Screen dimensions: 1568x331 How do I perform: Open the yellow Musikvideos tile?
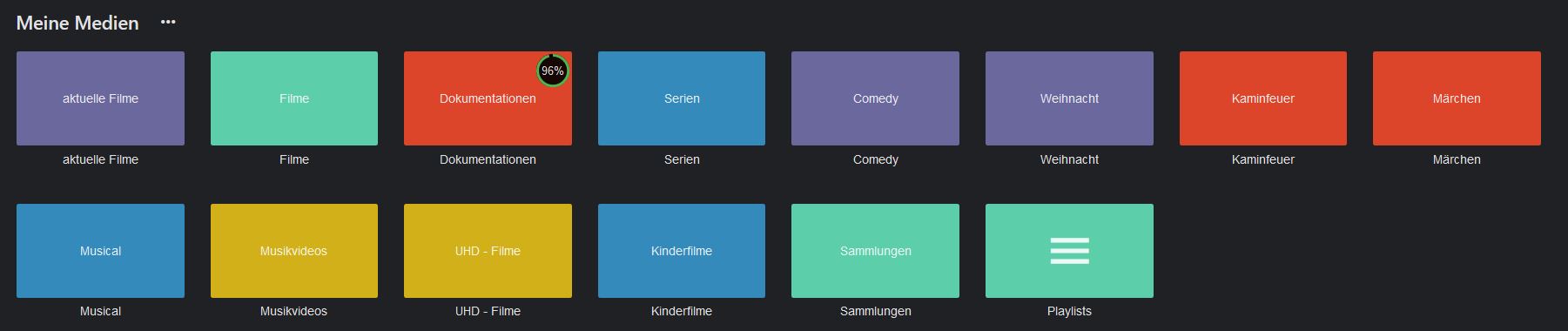click(x=294, y=251)
